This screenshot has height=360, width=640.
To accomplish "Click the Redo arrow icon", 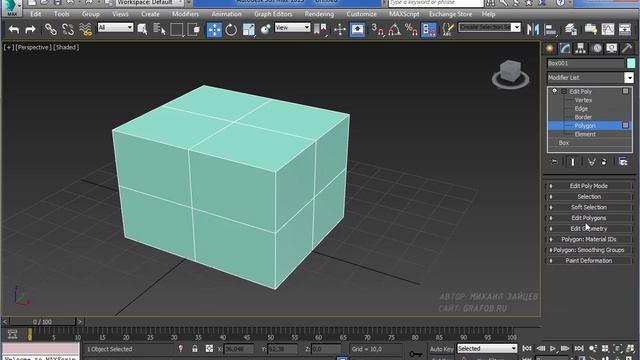I will point(30,29).
